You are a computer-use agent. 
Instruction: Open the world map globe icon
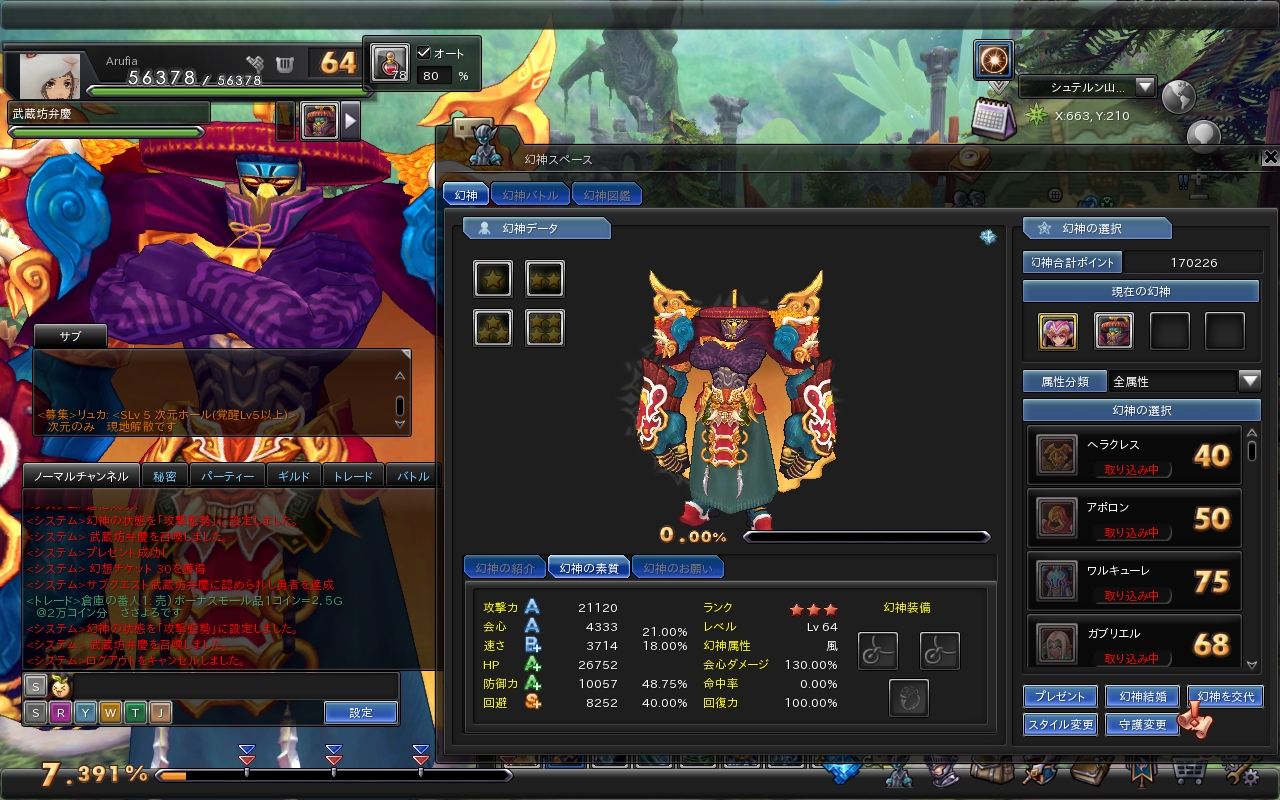click(x=1178, y=96)
